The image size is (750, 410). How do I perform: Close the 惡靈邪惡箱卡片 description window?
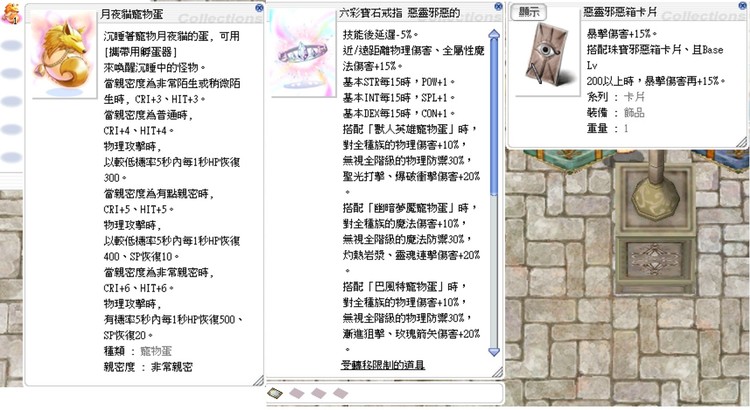point(742,6)
